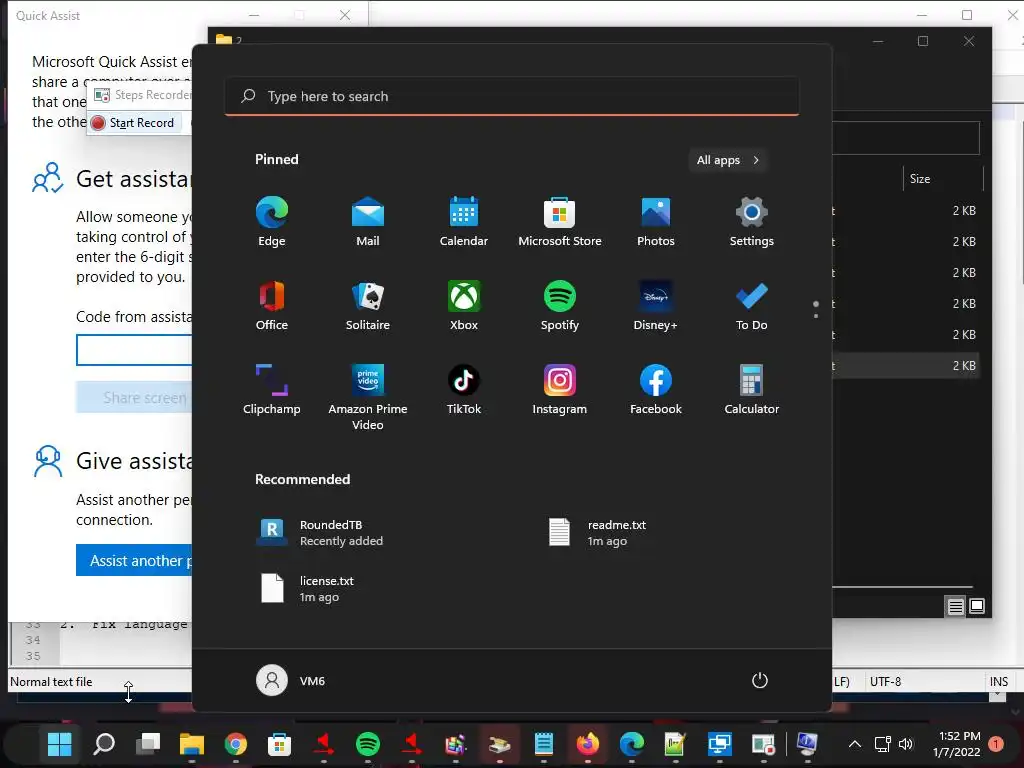Screen dimensions: 1024x768
Task: Open the Settings pinned app
Action: (752, 221)
